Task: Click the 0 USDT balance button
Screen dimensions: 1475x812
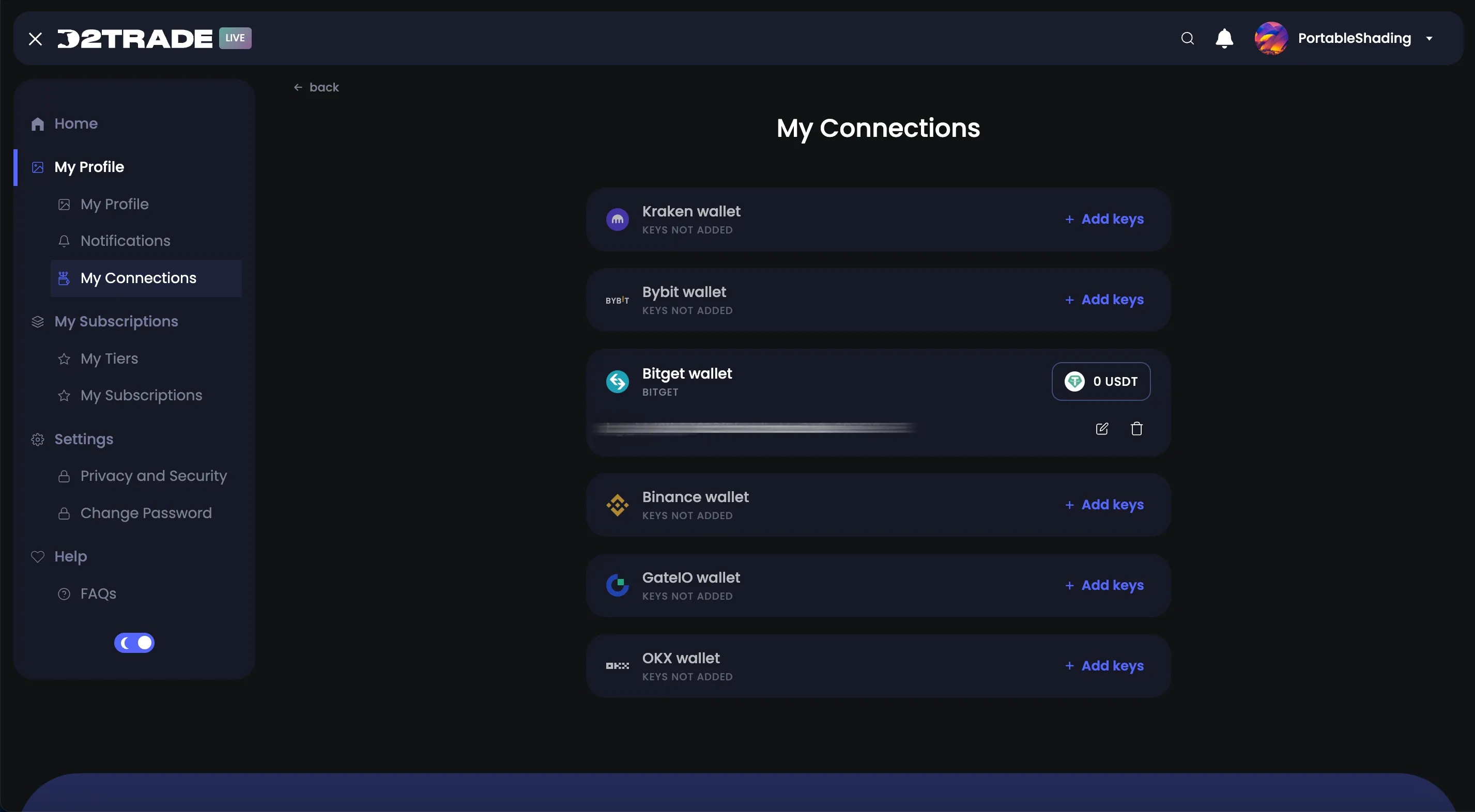Action: (x=1100, y=381)
